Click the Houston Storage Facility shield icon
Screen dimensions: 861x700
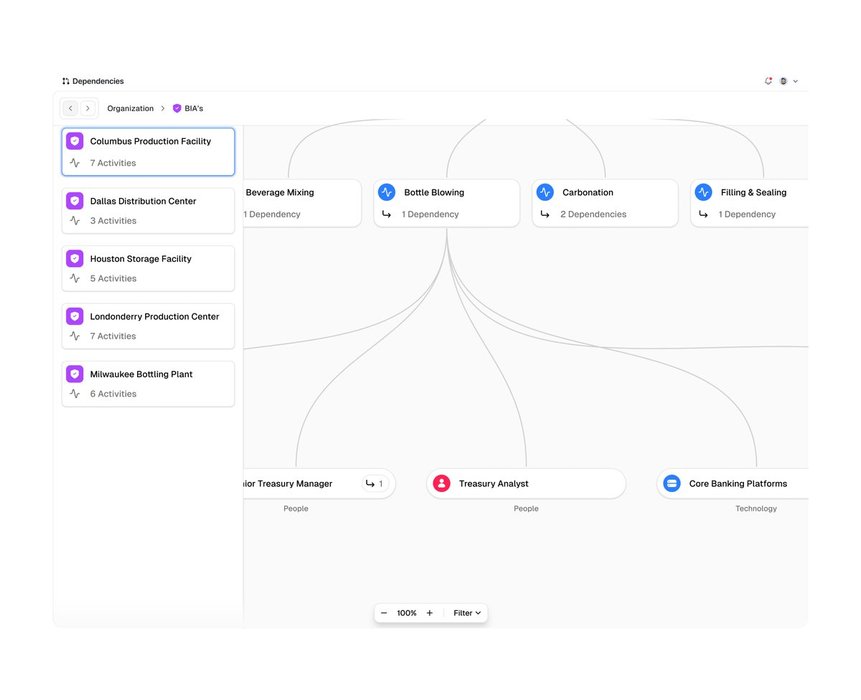[75, 259]
